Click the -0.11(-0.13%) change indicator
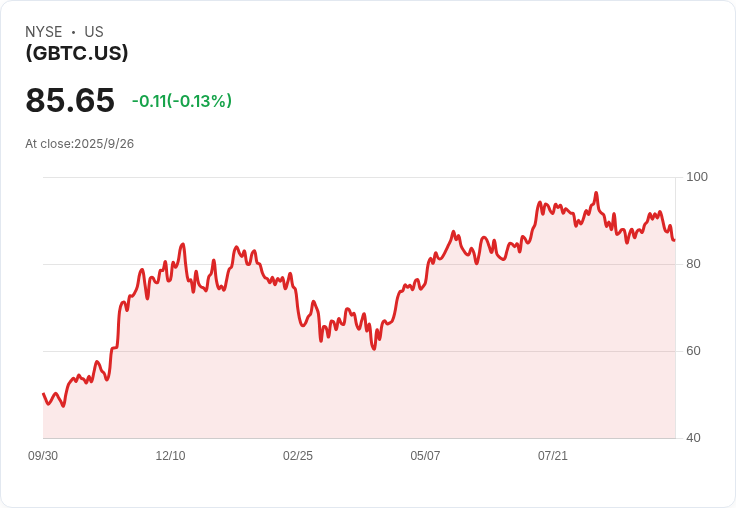The image size is (736, 508). click(x=182, y=101)
